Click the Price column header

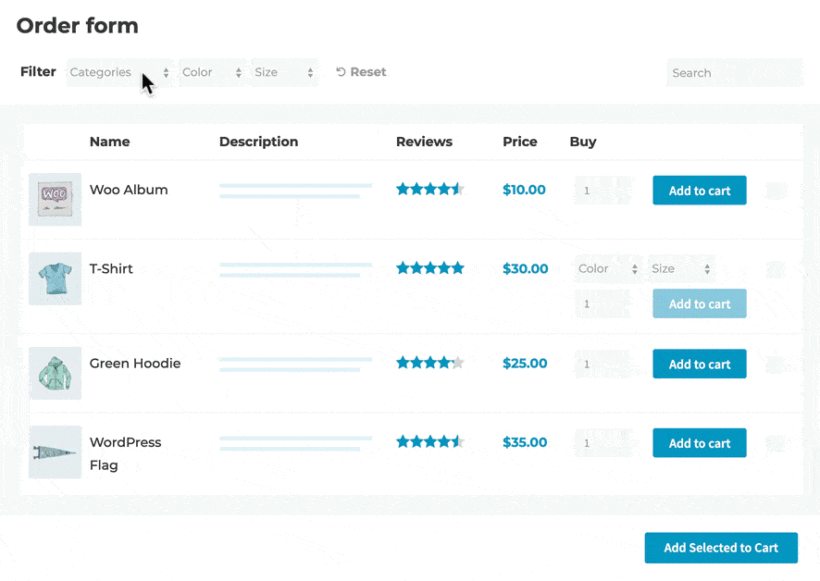[520, 141]
